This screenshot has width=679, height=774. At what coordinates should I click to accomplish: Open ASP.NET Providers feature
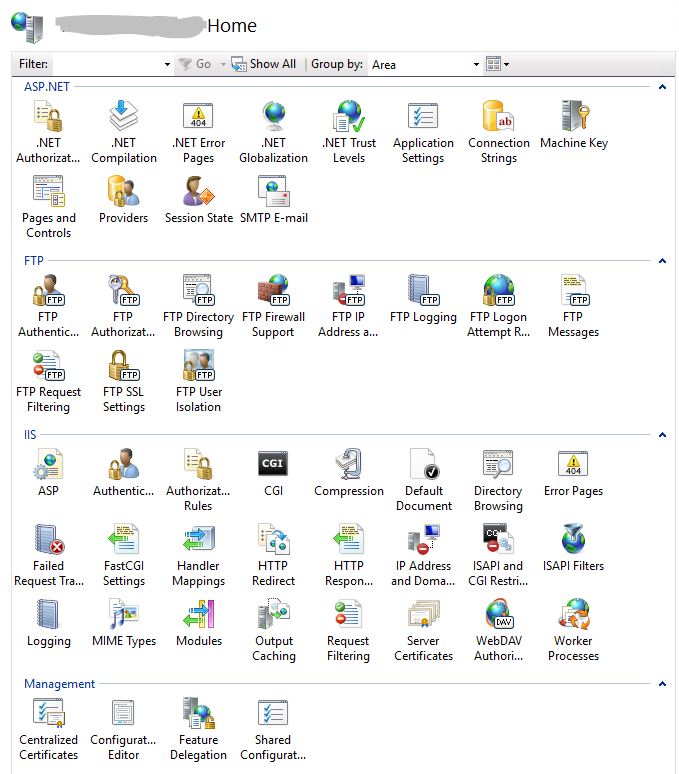123,200
